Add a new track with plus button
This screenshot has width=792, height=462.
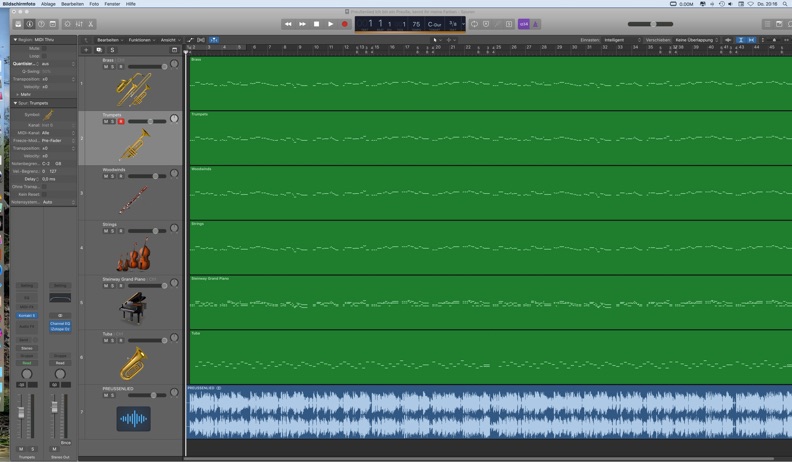86,50
